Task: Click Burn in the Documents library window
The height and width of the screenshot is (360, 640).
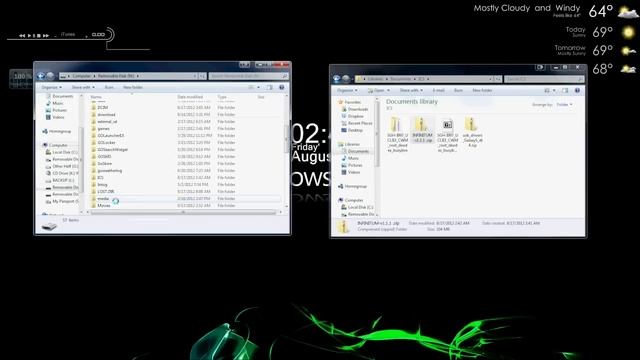Action: point(458,90)
